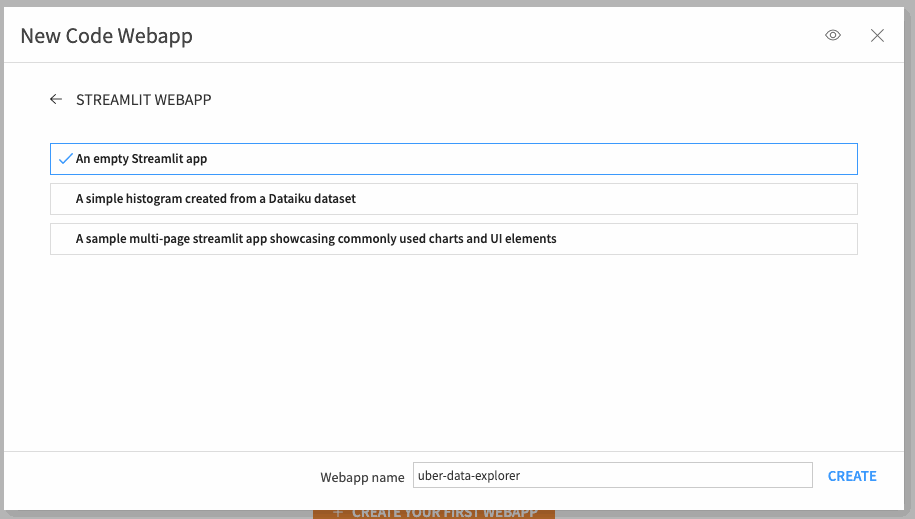
Task: Pick the sample multi-page streamlit app template
Action: pos(453,239)
